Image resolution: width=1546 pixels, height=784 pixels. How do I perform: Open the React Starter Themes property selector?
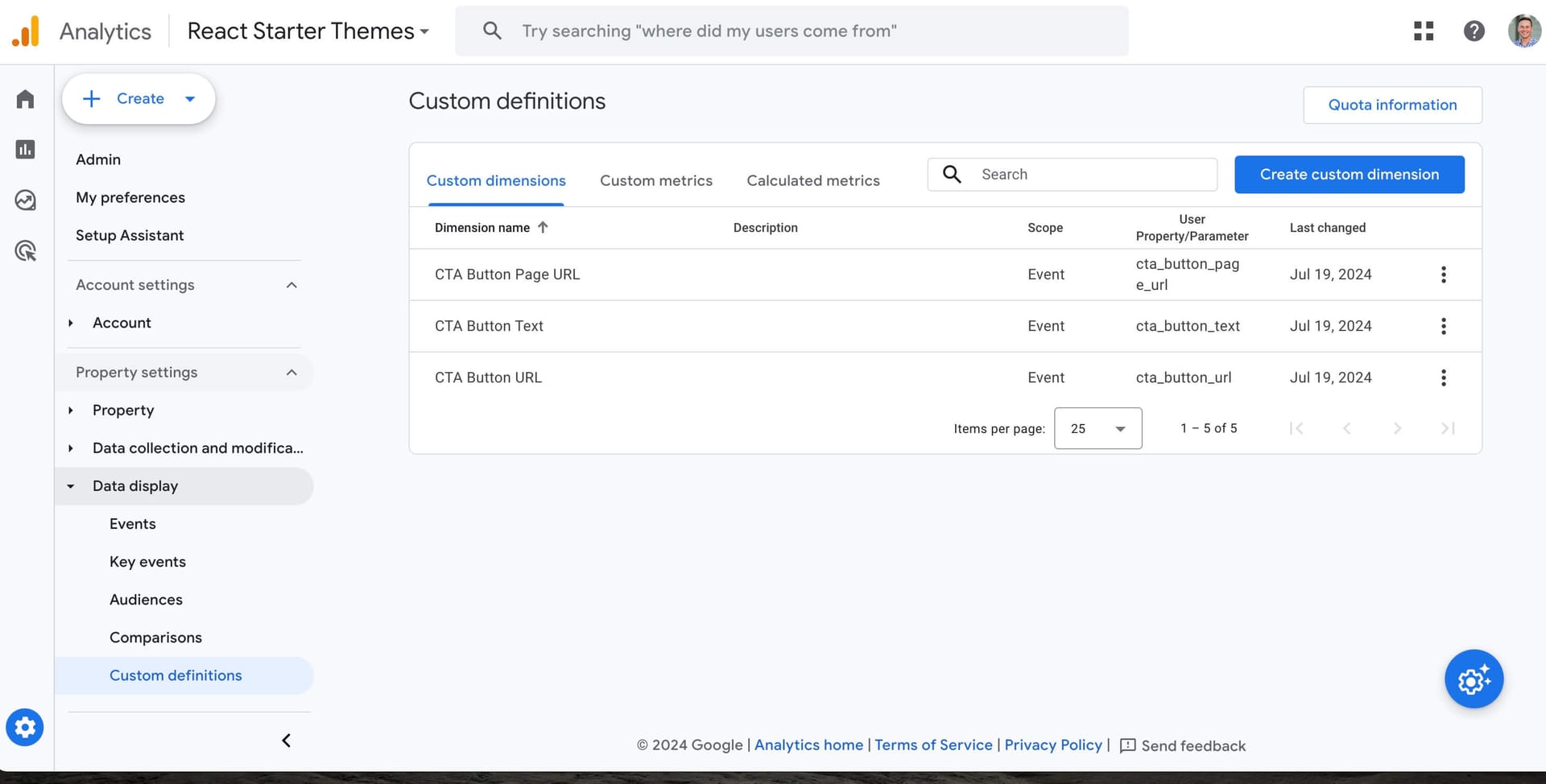(x=308, y=31)
